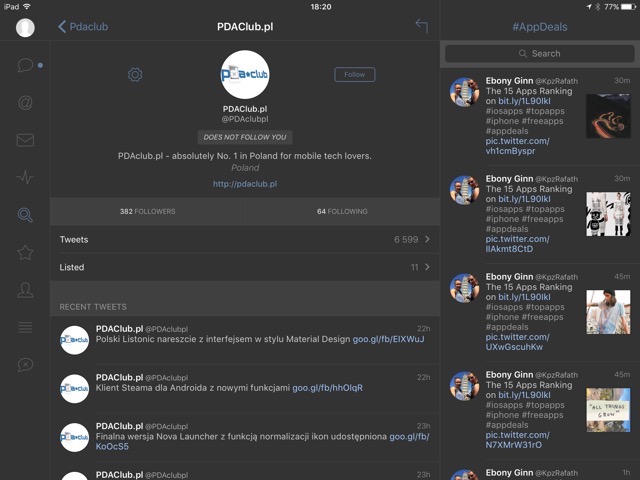Open the Mute filters bubble icon in sidebar
640x480 pixels.
pyautogui.click(x=25, y=364)
